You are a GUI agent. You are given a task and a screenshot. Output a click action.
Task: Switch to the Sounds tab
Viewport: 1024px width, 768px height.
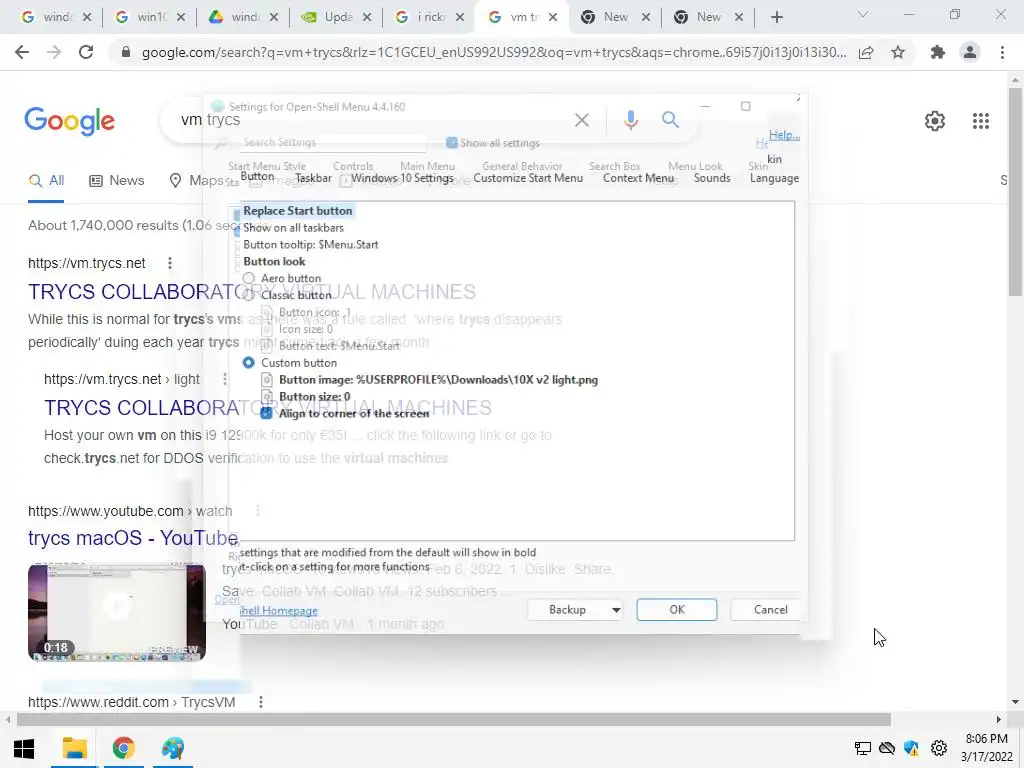coord(712,178)
